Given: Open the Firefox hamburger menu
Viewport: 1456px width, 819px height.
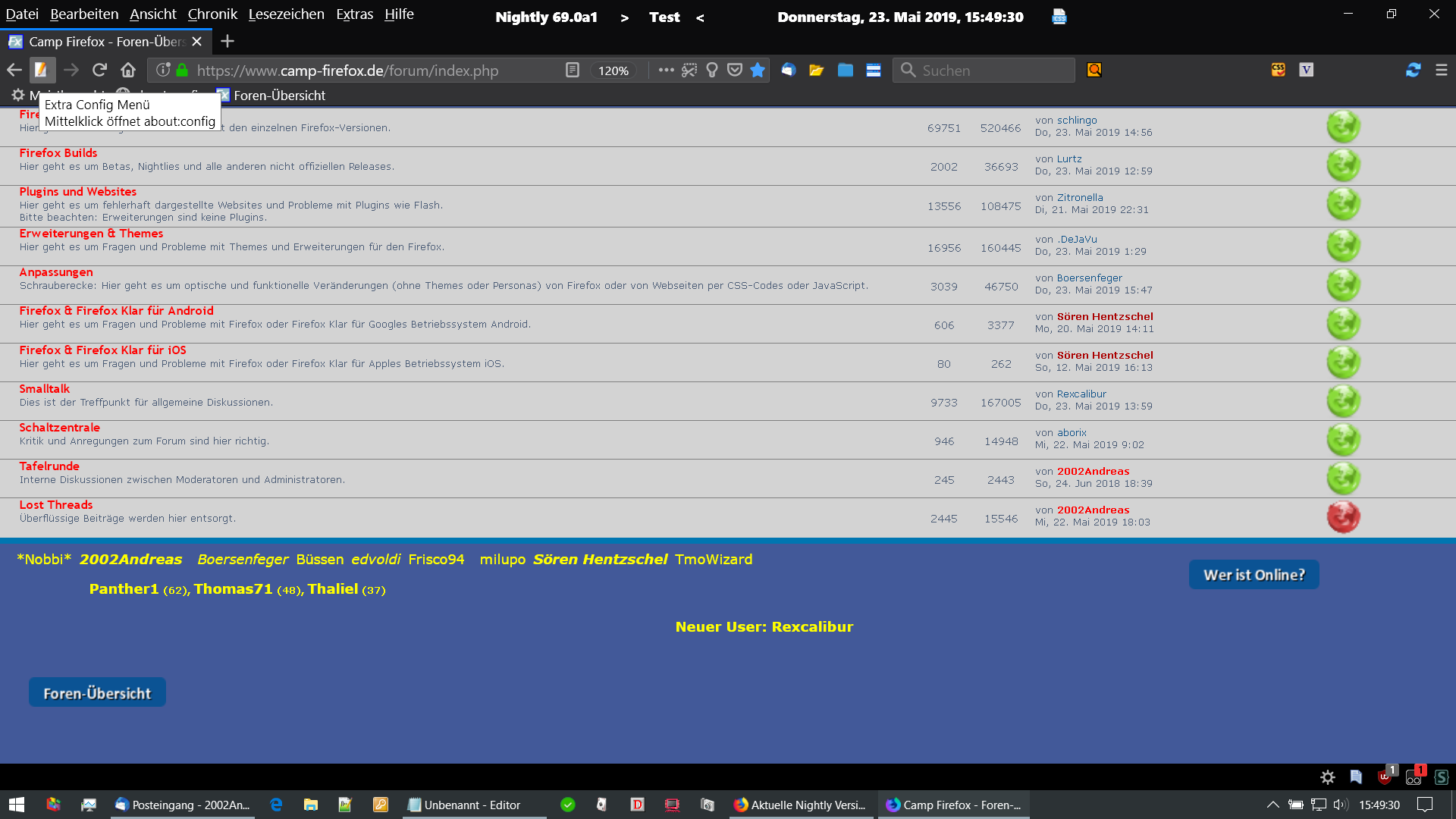Looking at the screenshot, I should tap(1441, 71).
